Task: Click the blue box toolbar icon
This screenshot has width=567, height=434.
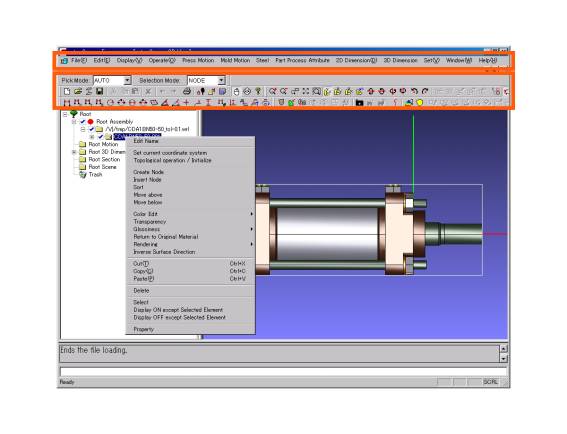Action: [222, 92]
